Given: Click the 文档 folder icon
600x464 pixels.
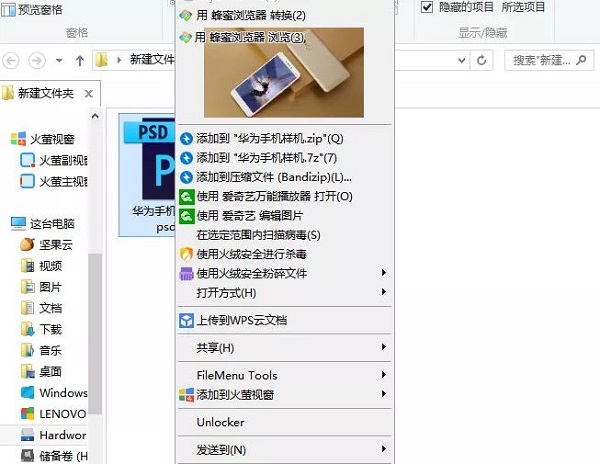Looking at the screenshot, I should point(28,308).
